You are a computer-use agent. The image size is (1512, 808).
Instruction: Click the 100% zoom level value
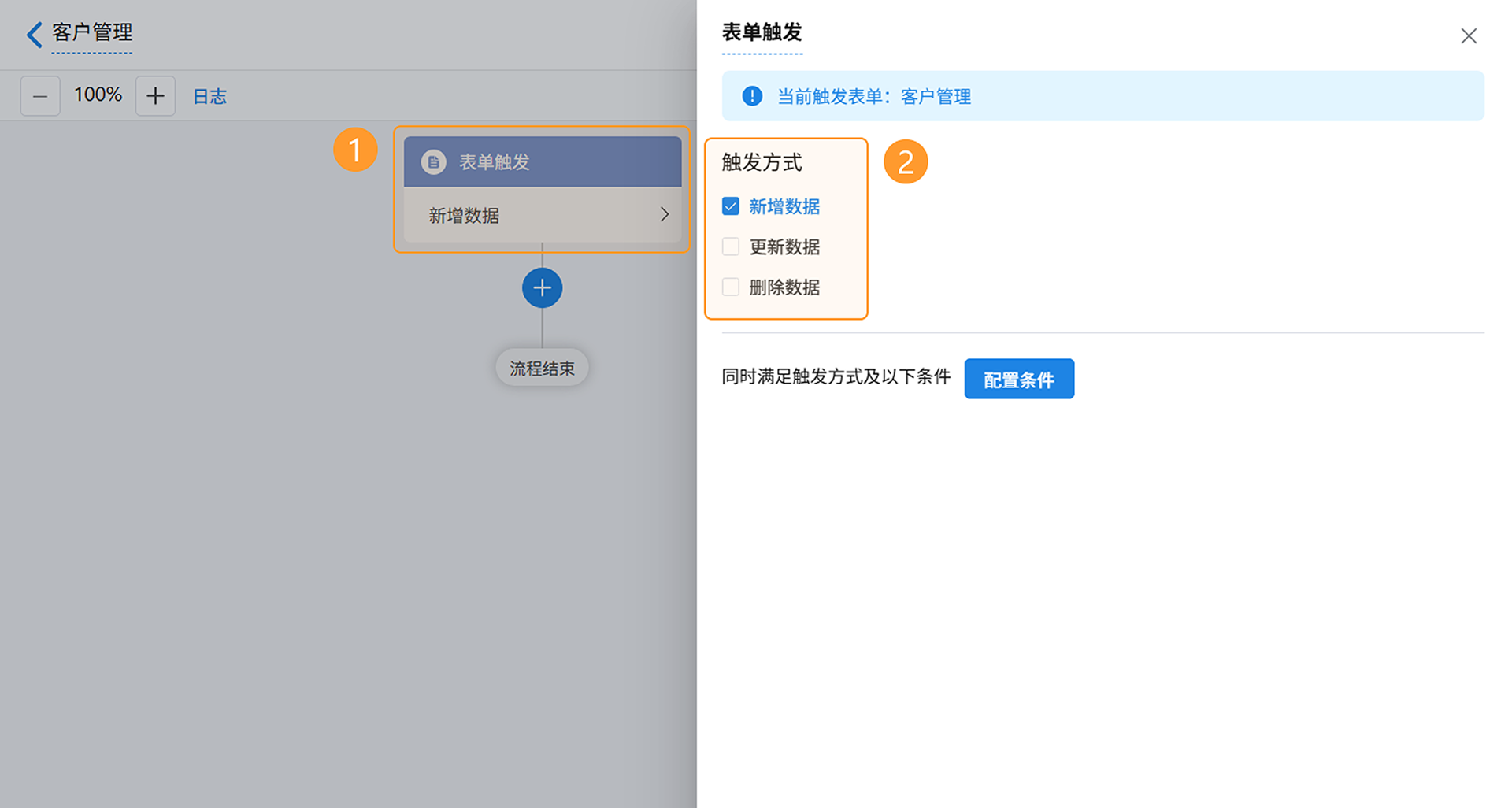click(98, 95)
